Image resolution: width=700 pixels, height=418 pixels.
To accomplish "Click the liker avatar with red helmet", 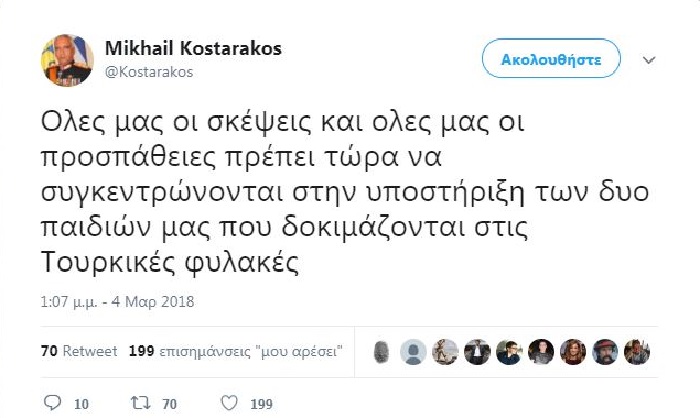I will 604,352.
